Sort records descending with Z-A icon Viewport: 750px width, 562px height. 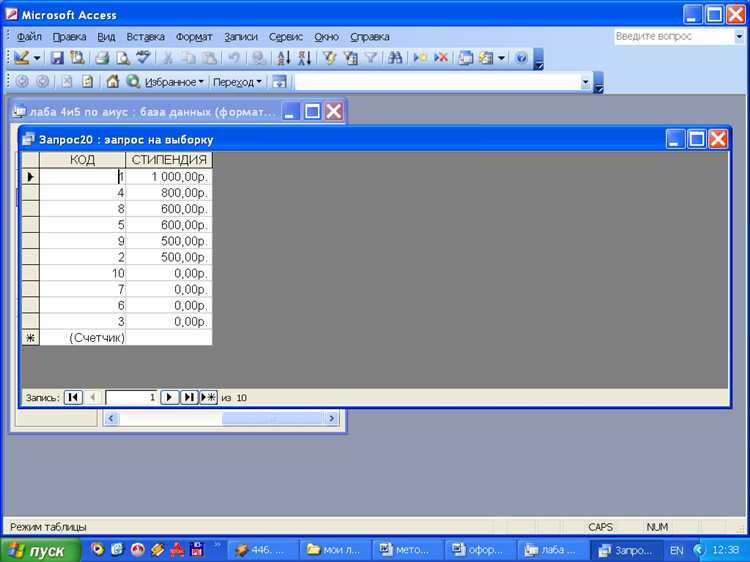click(303, 59)
